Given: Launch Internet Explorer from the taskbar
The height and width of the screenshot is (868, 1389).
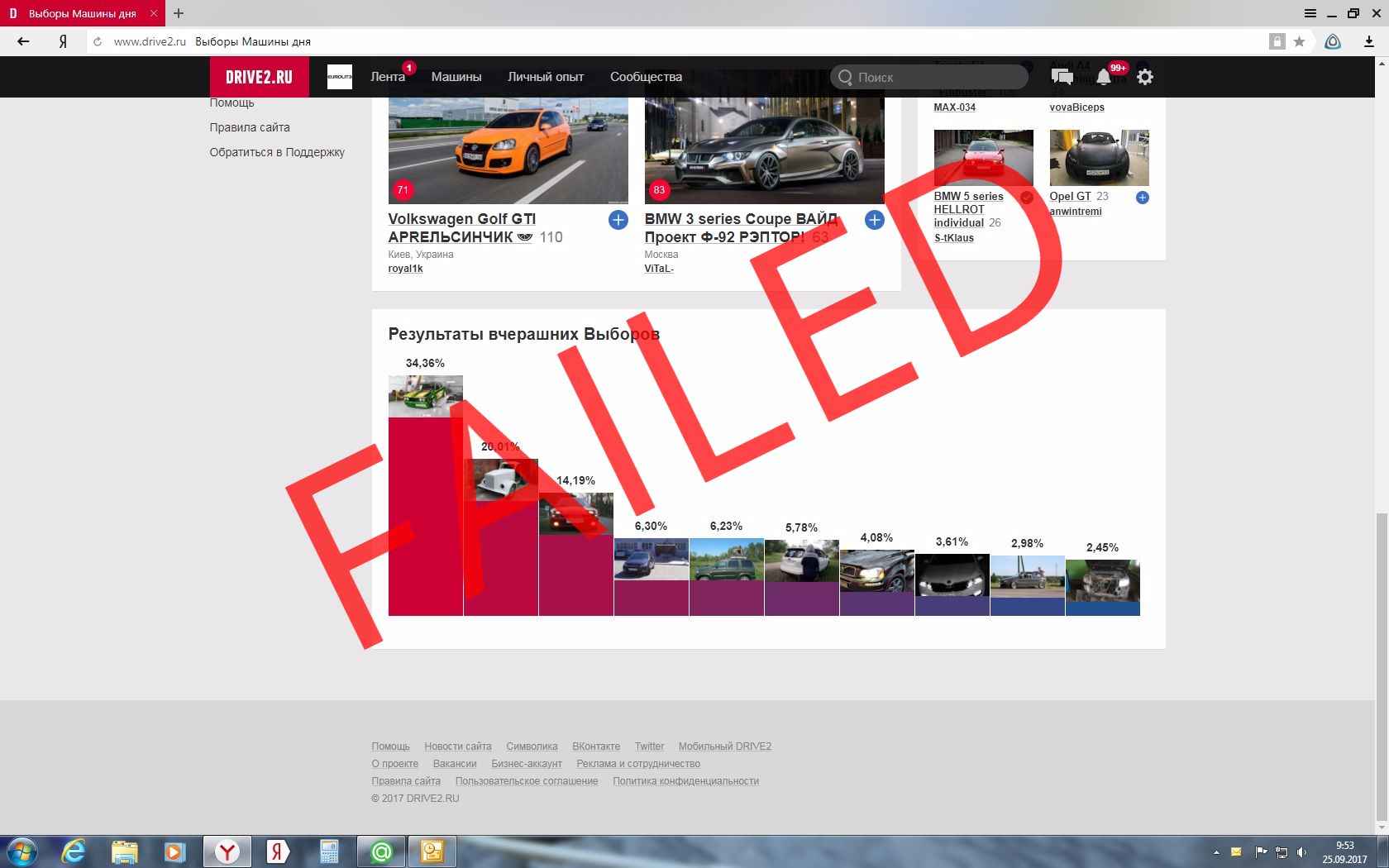Looking at the screenshot, I should (74, 851).
